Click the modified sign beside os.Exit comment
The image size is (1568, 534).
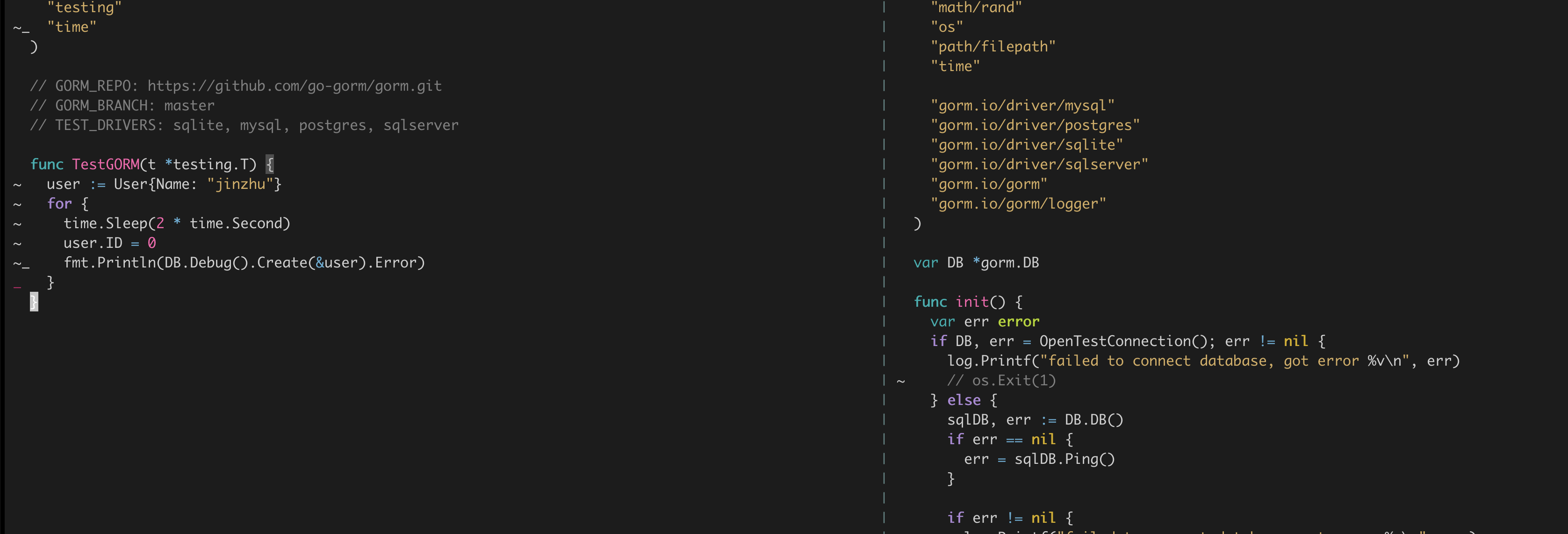click(901, 381)
